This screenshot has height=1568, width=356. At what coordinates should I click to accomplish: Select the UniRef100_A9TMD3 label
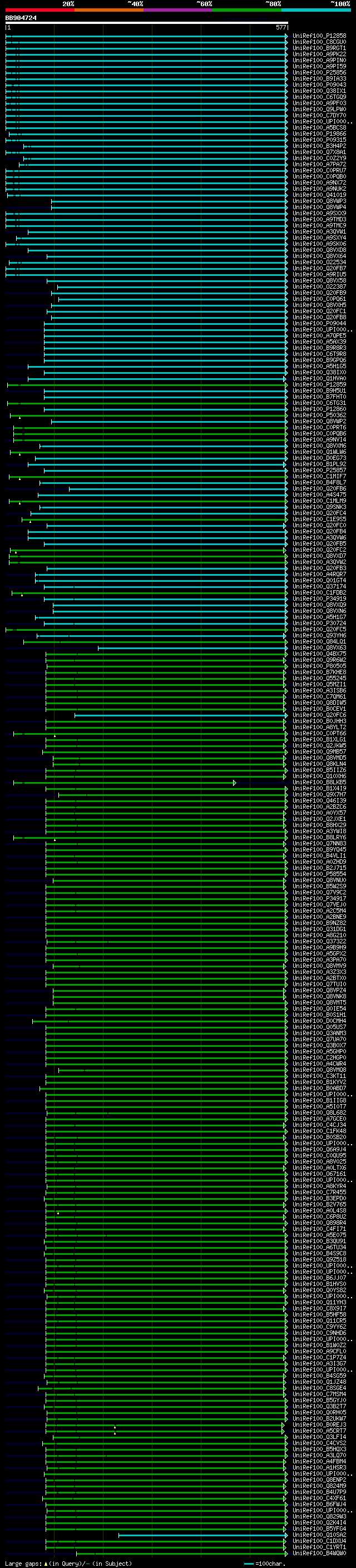click(319, 220)
